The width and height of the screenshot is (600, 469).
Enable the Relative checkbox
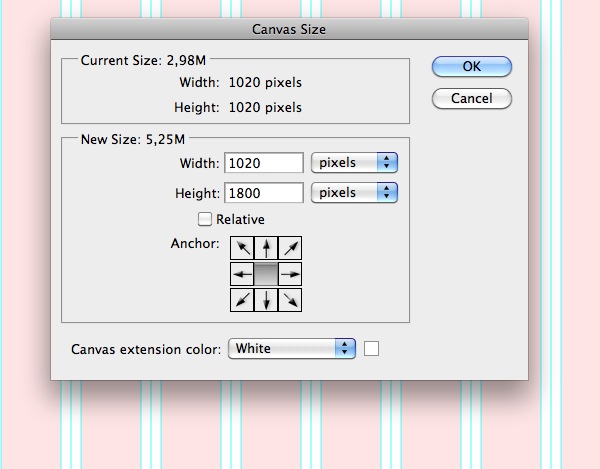[206, 219]
